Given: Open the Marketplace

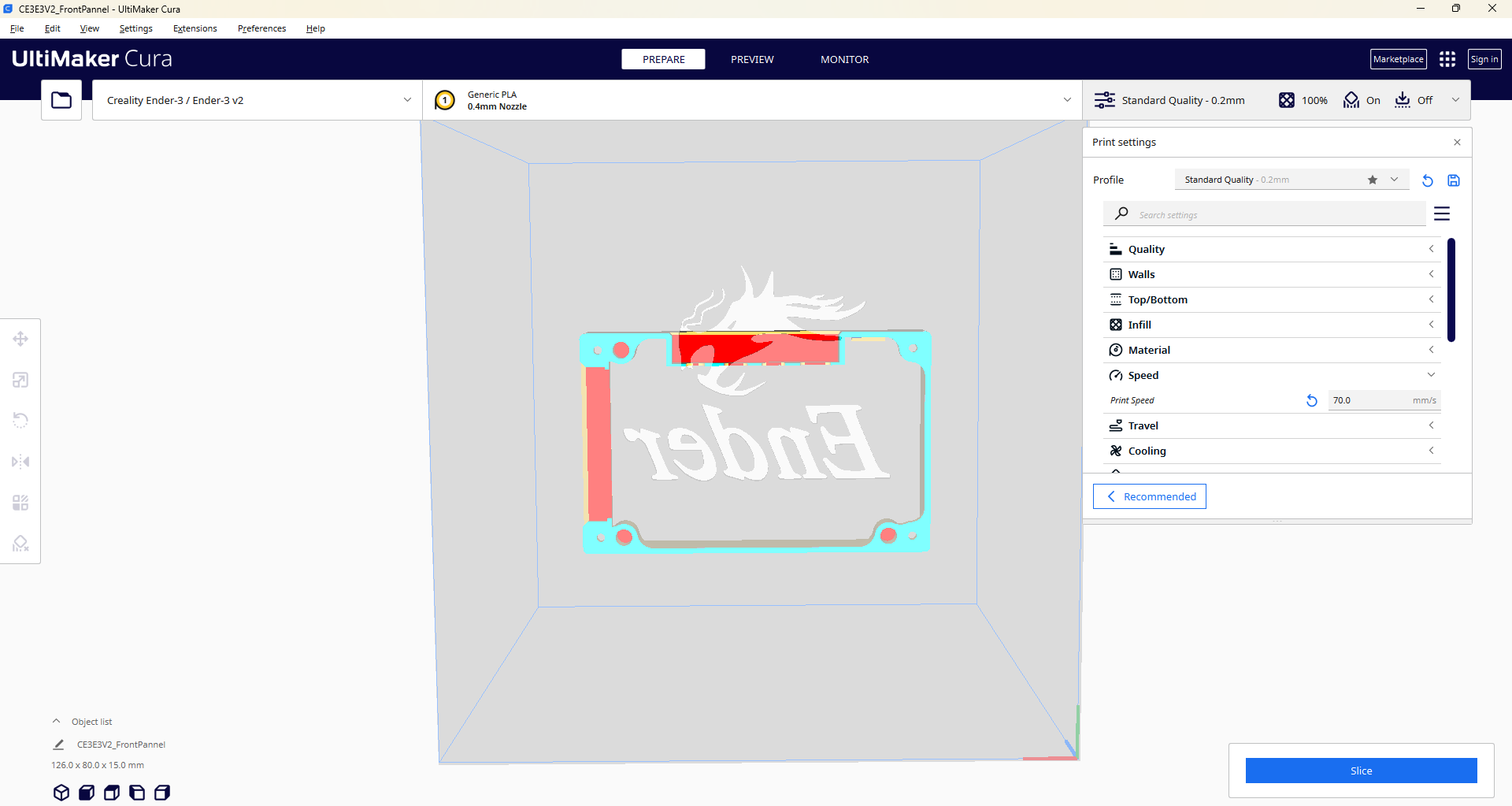Looking at the screenshot, I should click(x=1399, y=59).
